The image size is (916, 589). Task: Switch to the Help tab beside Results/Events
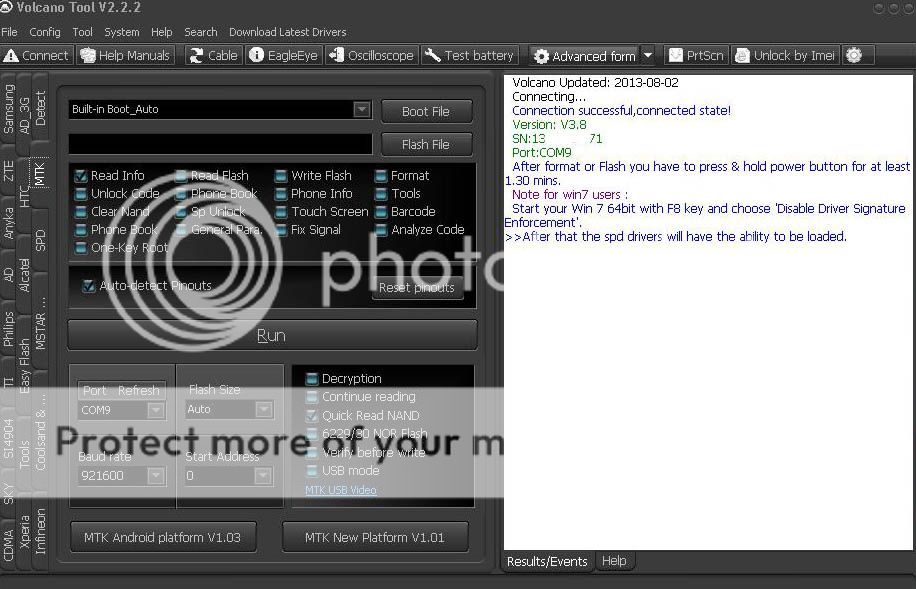pyautogui.click(x=614, y=561)
